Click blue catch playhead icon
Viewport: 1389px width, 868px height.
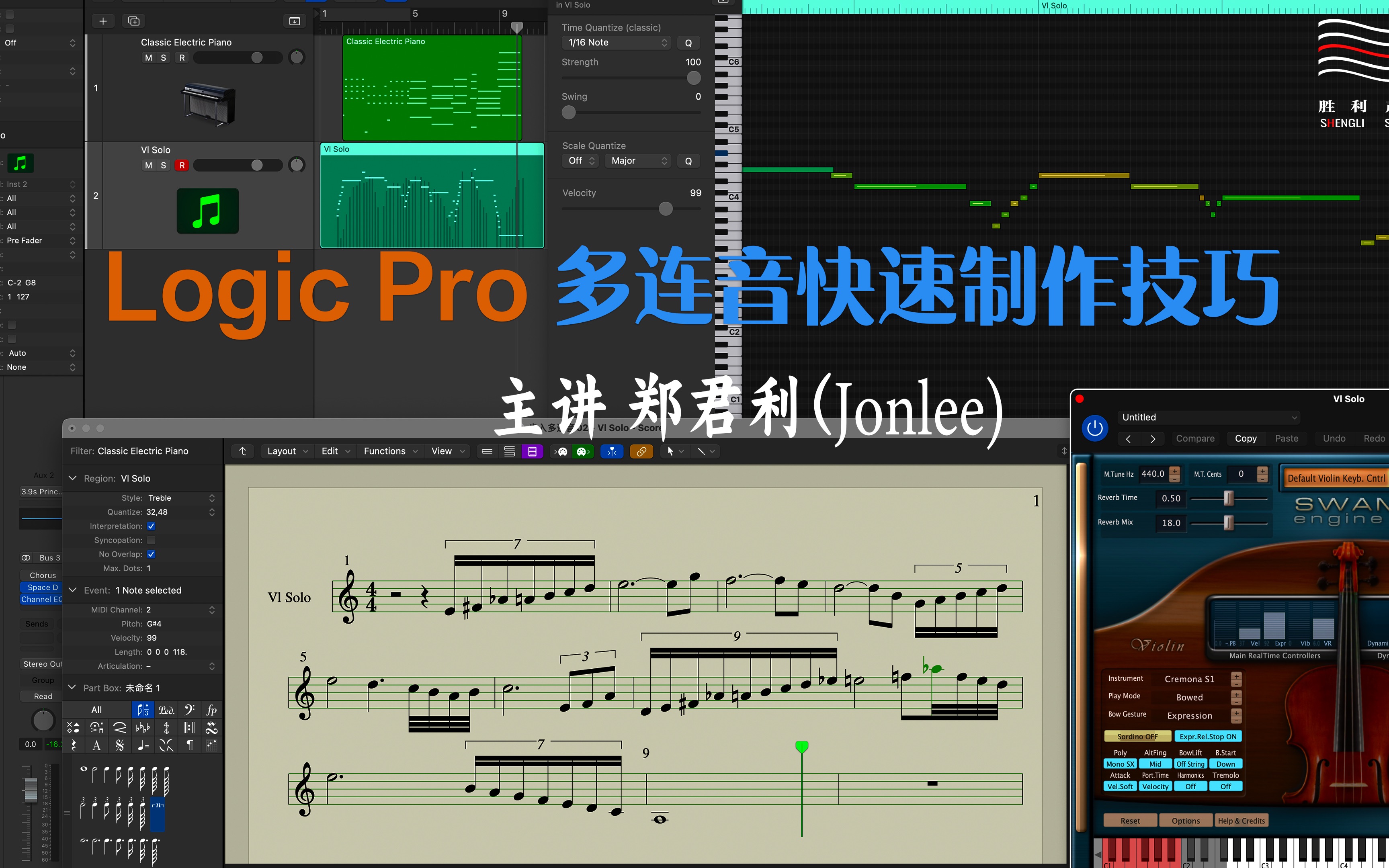point(612,451)
